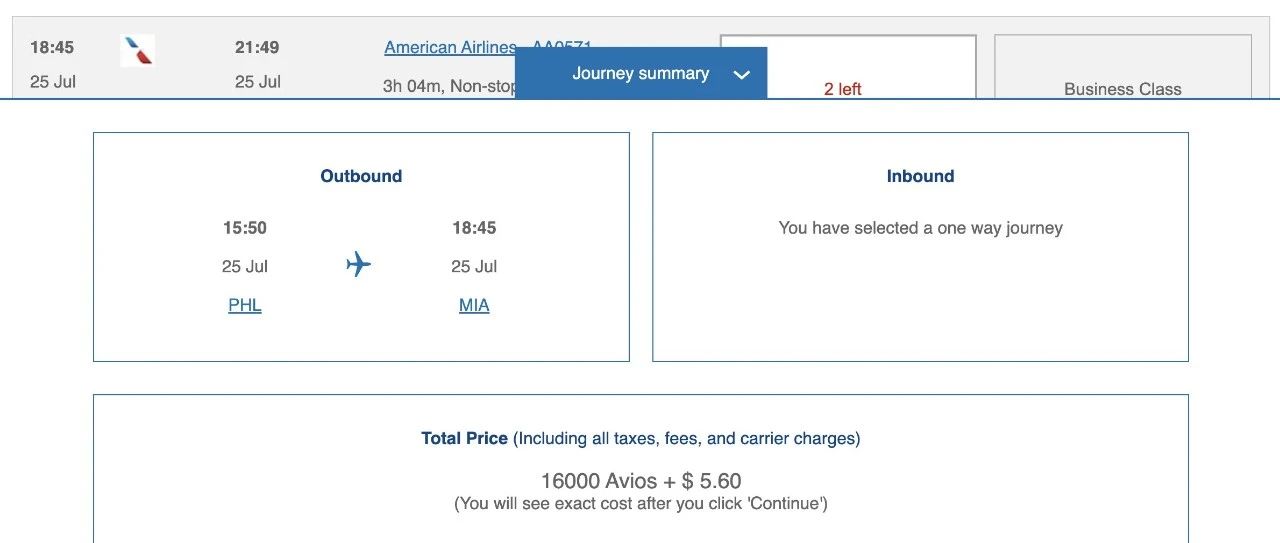
Task: Click the one way journey message
Action: pyautogui.click(x=920, y=228)
